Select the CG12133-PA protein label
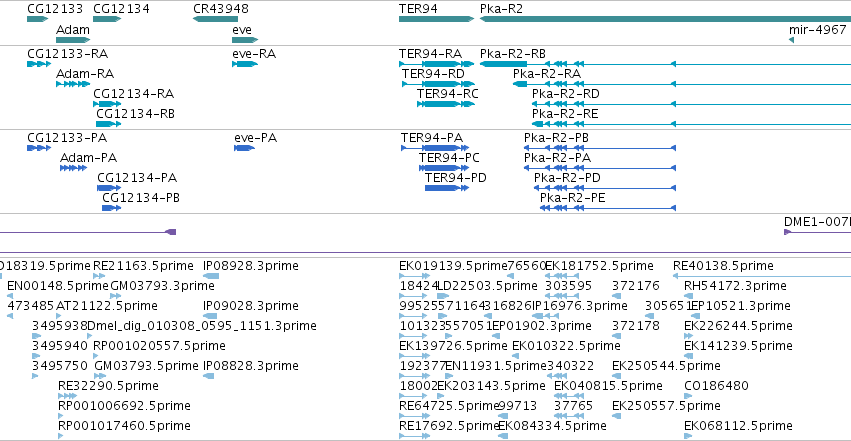Image resolution: width=851 pixels, height=441 pixels. pos(67,138)
